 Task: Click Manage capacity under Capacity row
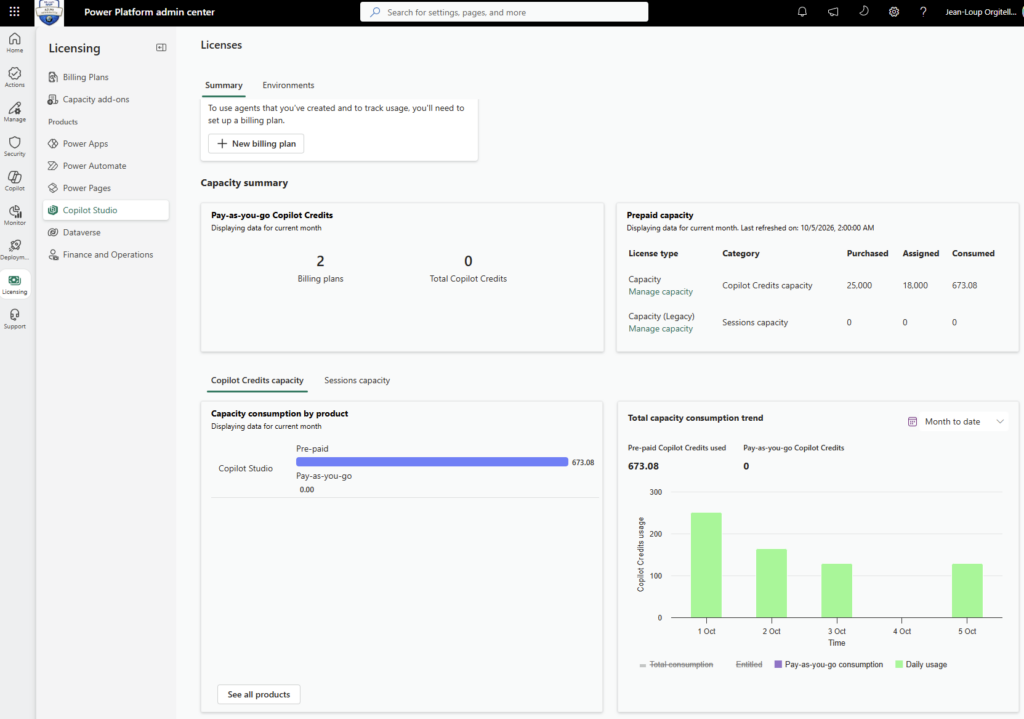click(x=660, y=292)
